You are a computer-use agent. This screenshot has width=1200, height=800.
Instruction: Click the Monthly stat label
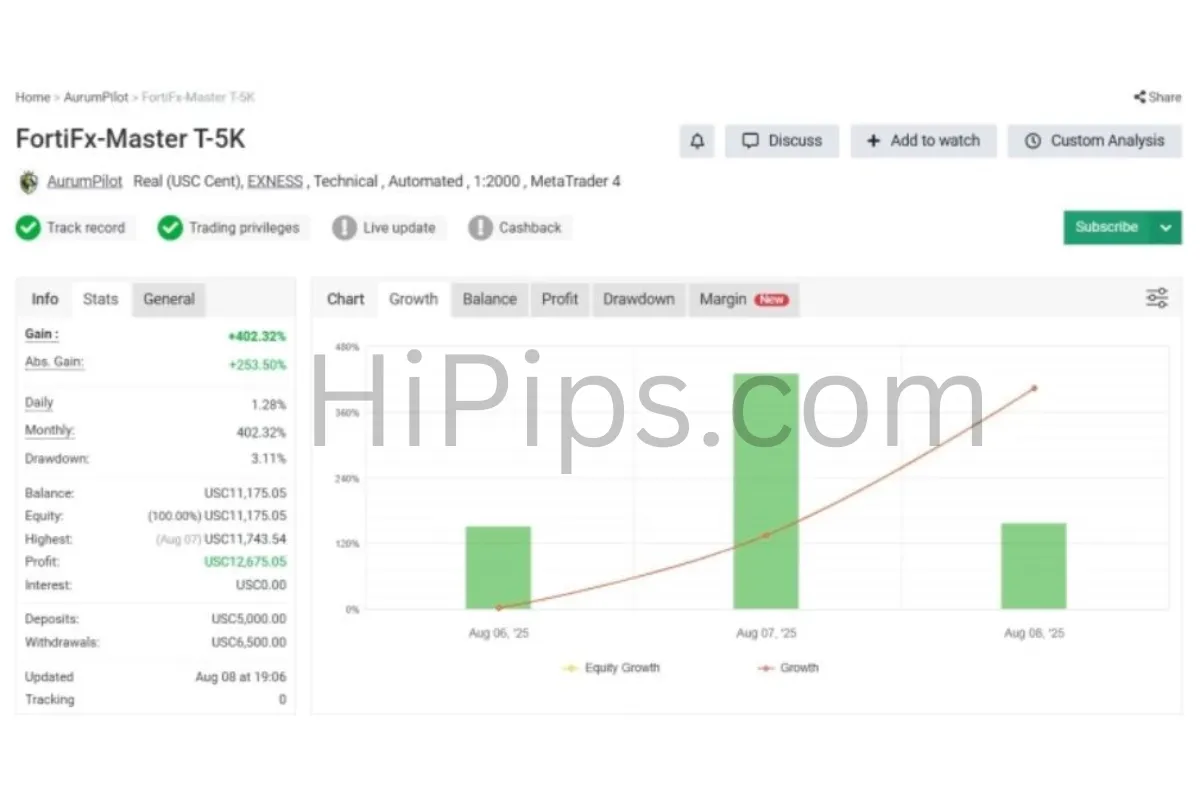click(50, 431)
